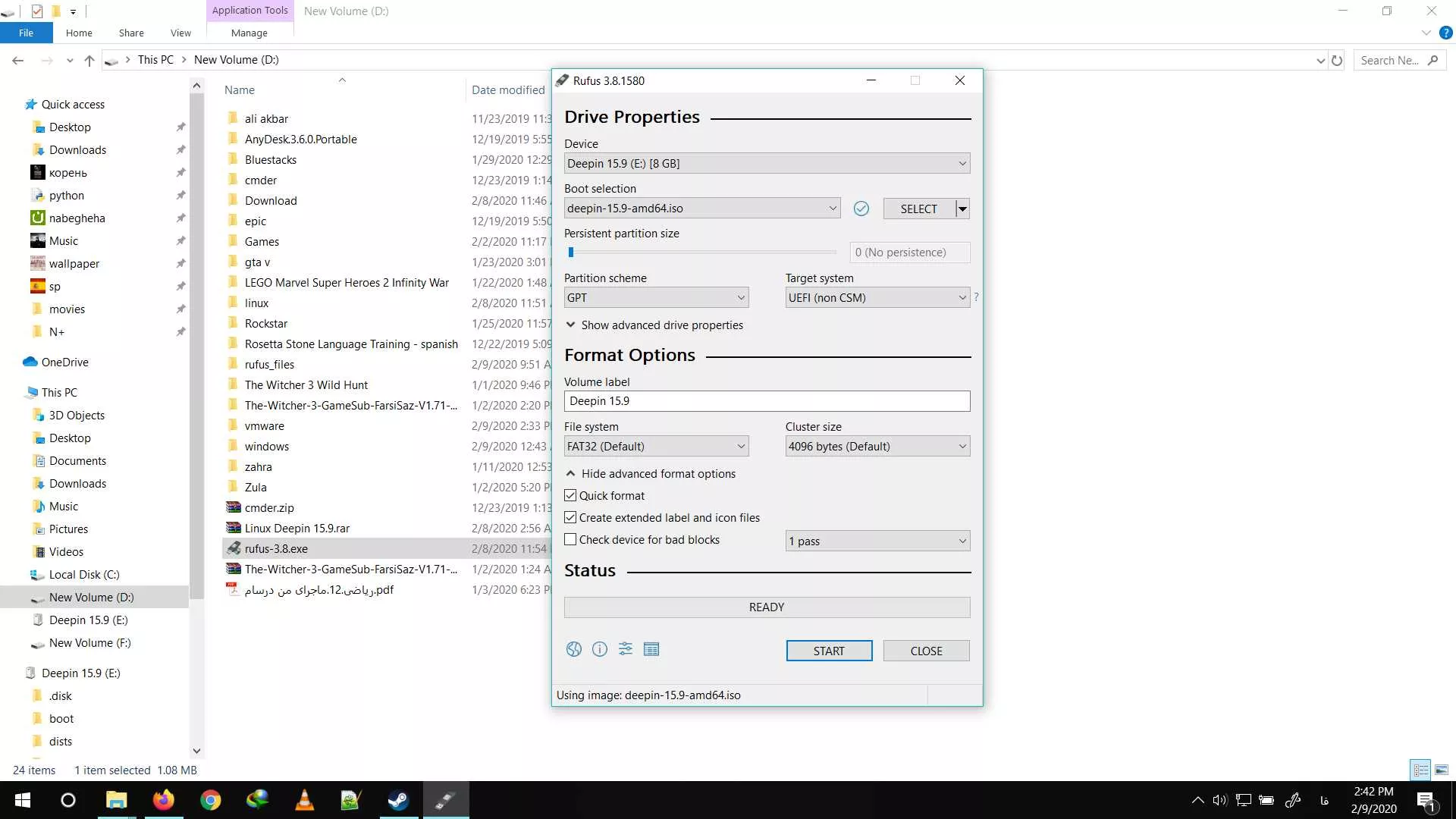Click the SELECT image button

point(919,209)
